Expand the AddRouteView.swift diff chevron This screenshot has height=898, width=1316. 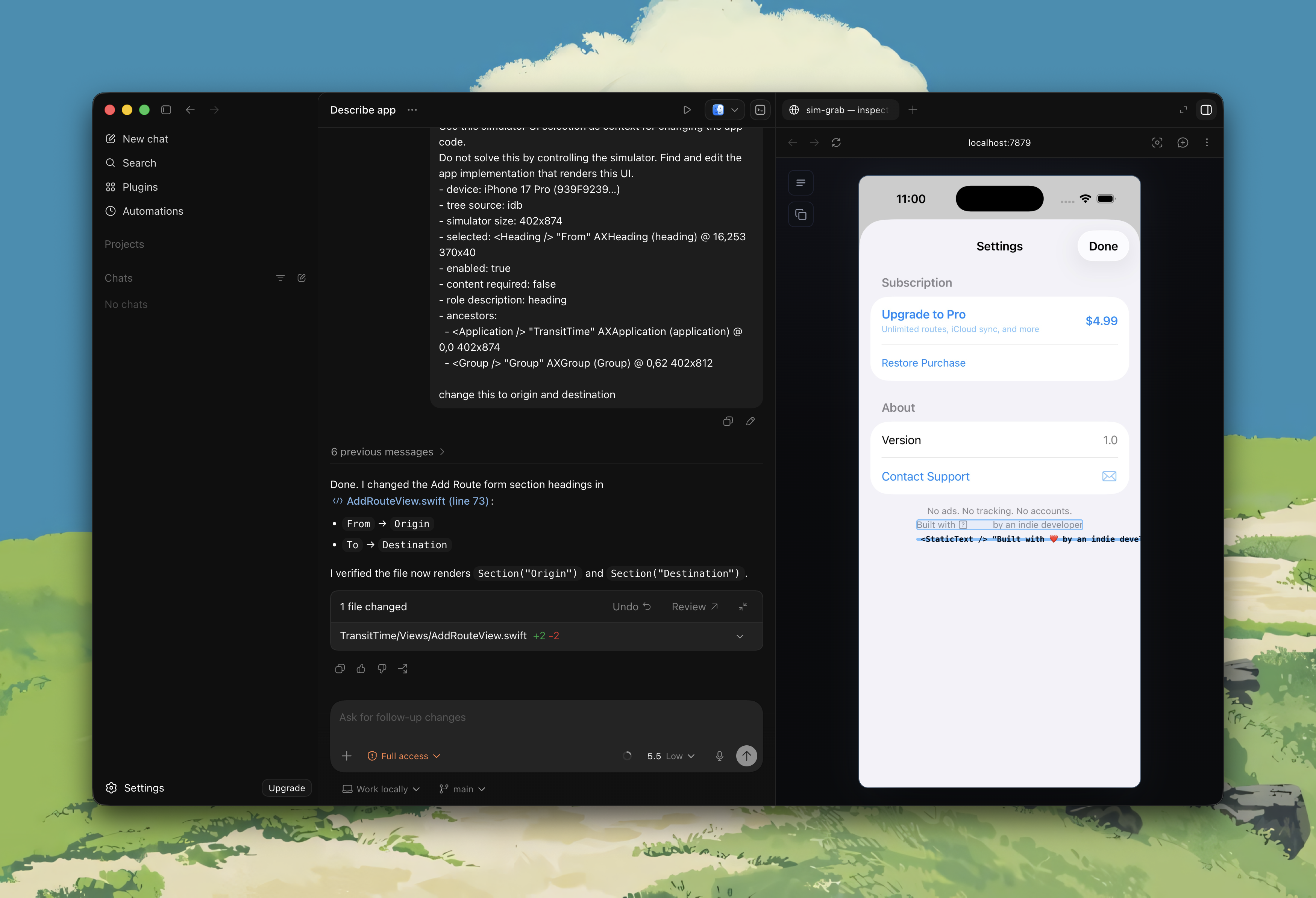click(x=740, y=636)
